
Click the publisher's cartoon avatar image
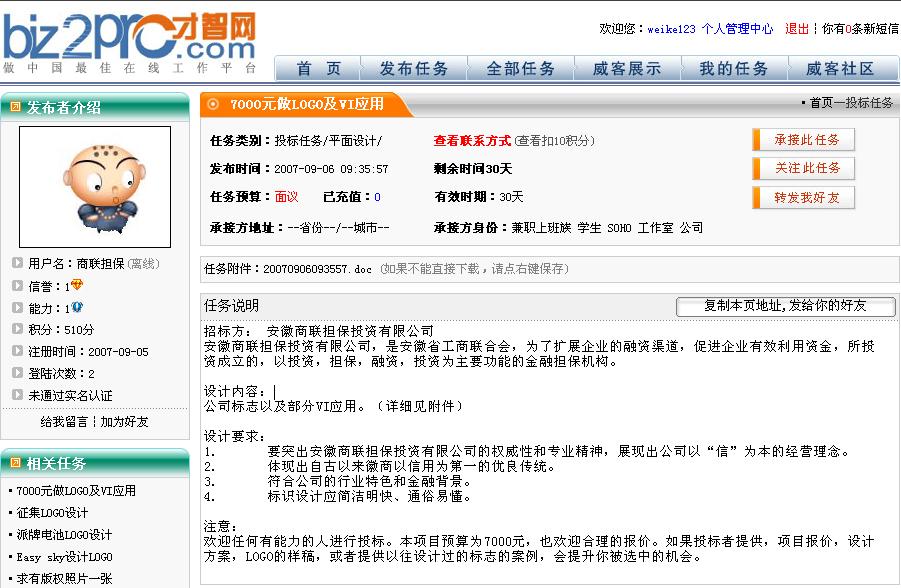pos(95,187)
